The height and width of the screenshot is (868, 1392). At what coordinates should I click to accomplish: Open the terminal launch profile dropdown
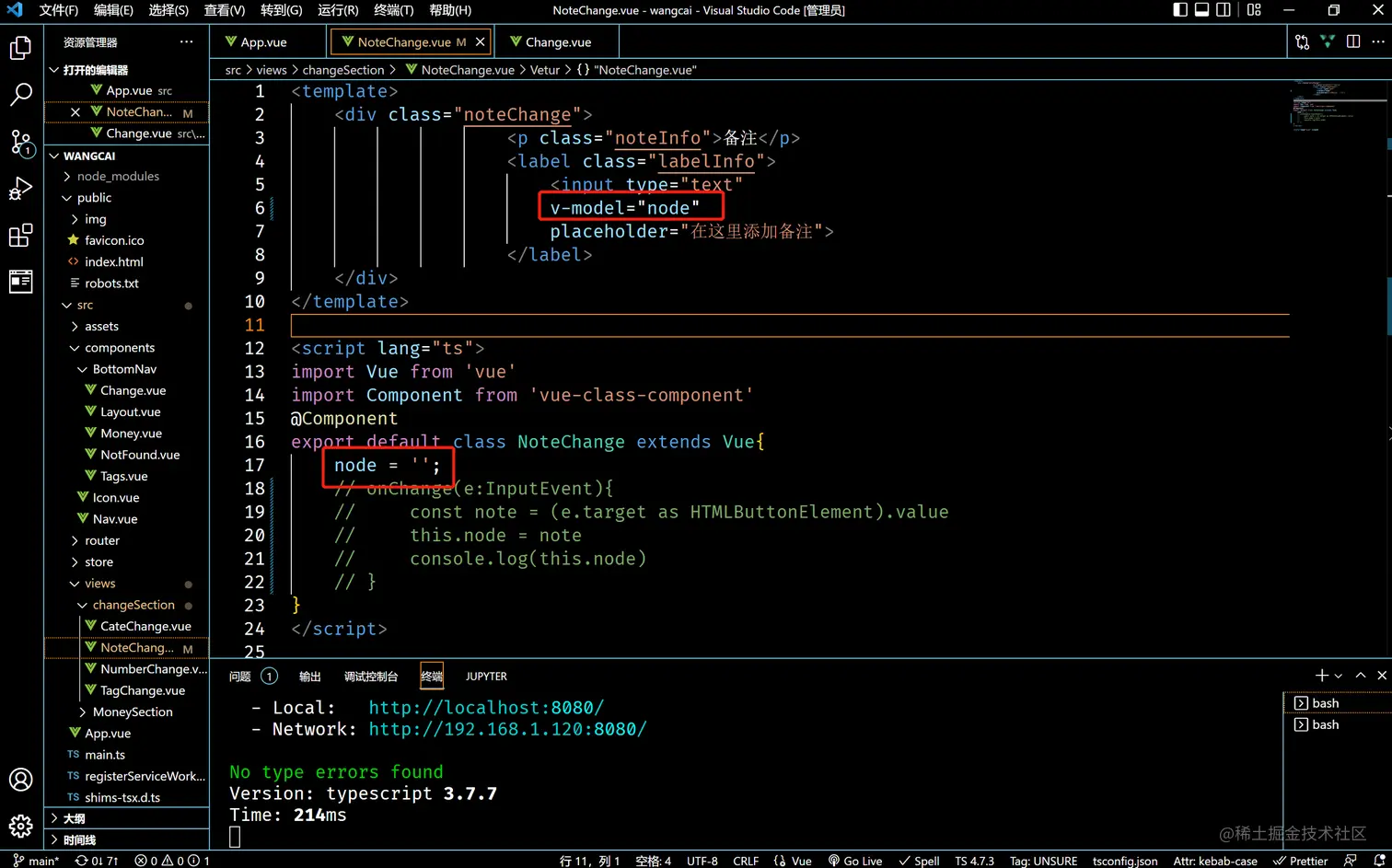click(x=1339, y=676)
